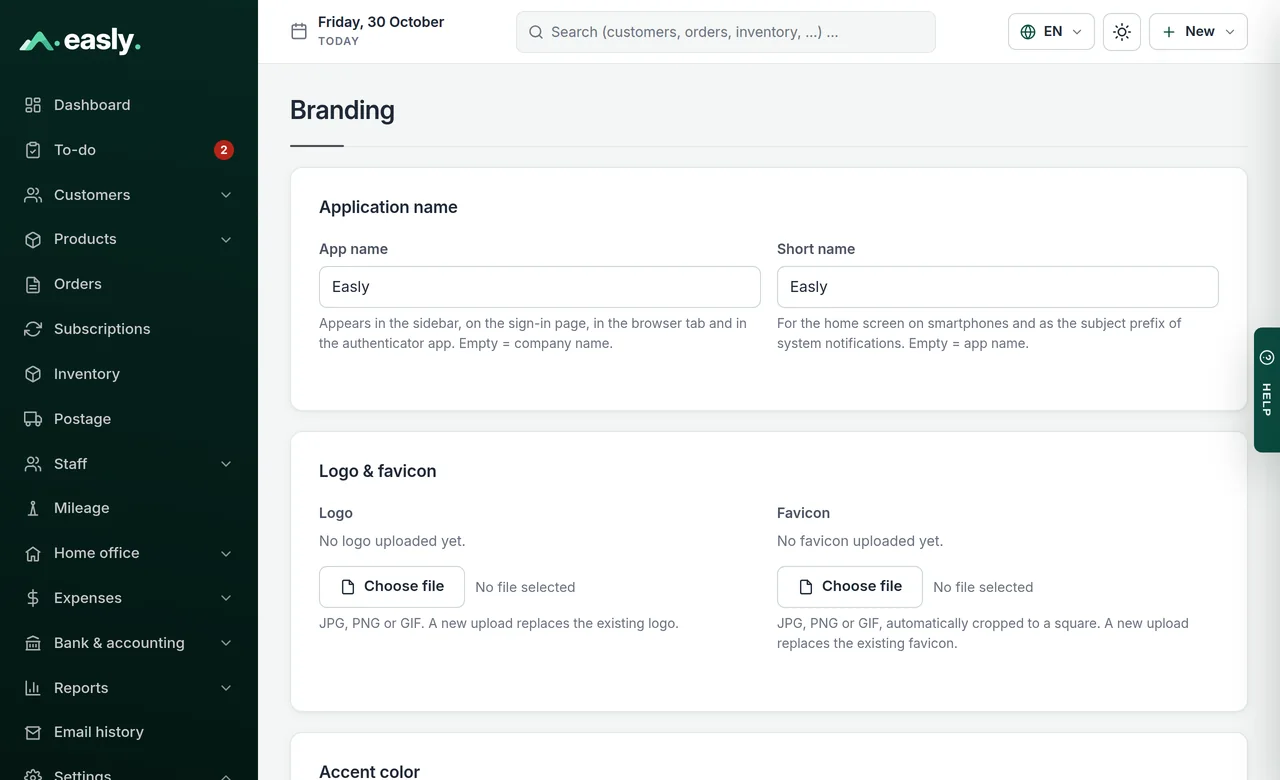Open the EN language dropdown
Viewport: 1280px width, 780px height.
(1051, 32)
